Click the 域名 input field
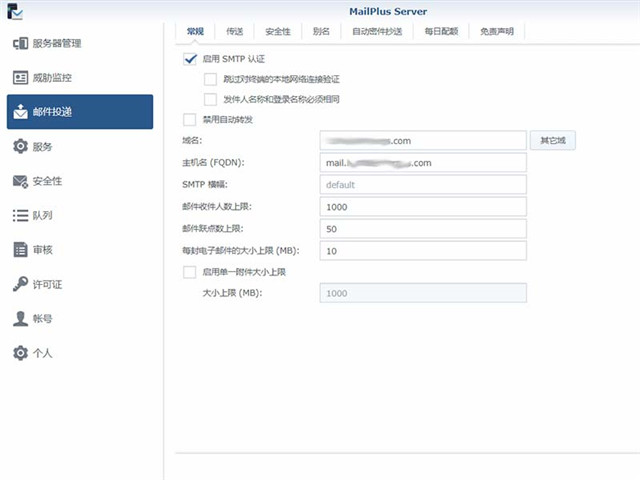 (423, 140)
